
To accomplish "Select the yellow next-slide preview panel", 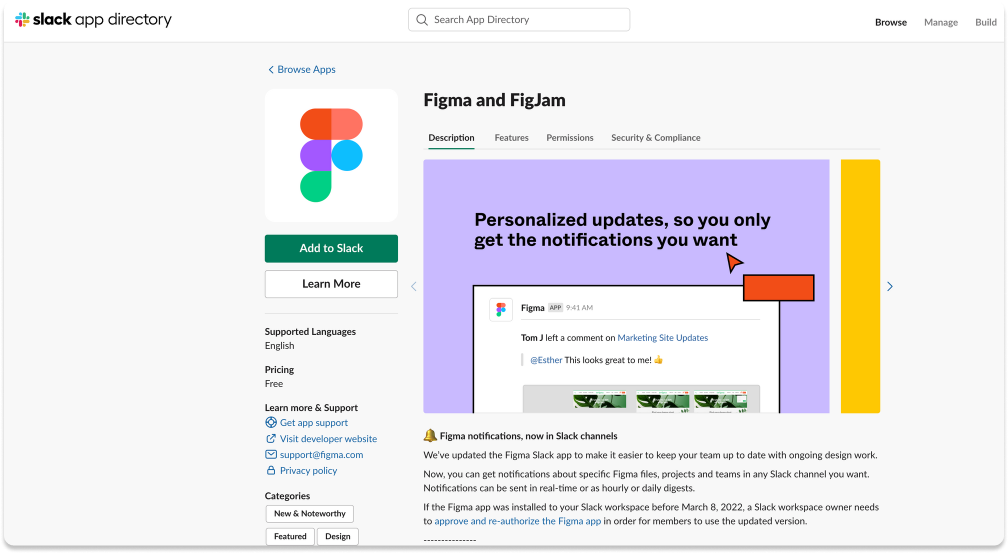I will 860,286.
